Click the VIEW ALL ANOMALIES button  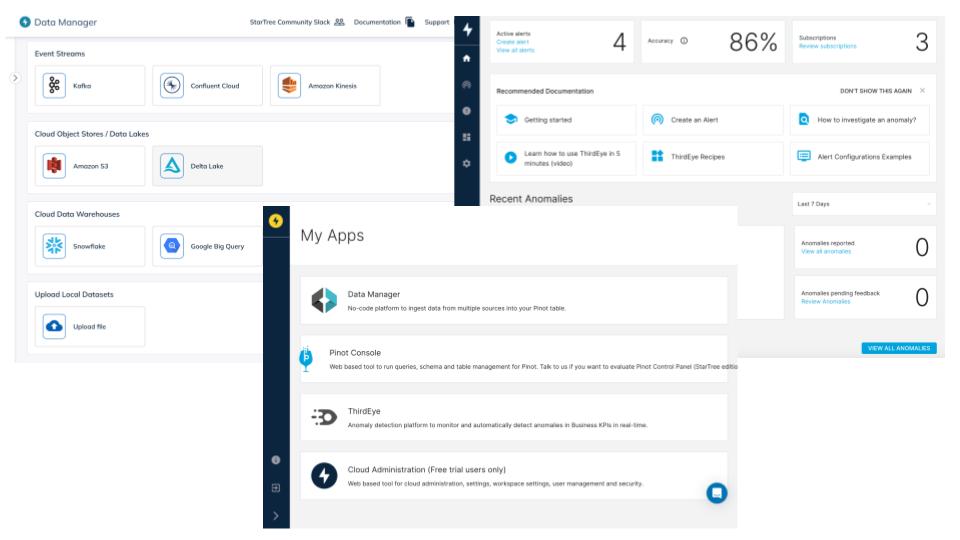pos(899,348)
